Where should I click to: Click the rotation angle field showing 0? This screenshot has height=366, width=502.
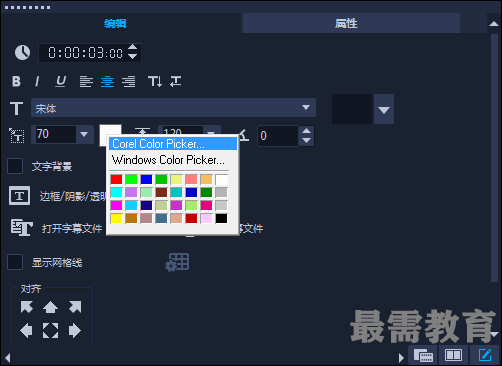tap(279, 136)
